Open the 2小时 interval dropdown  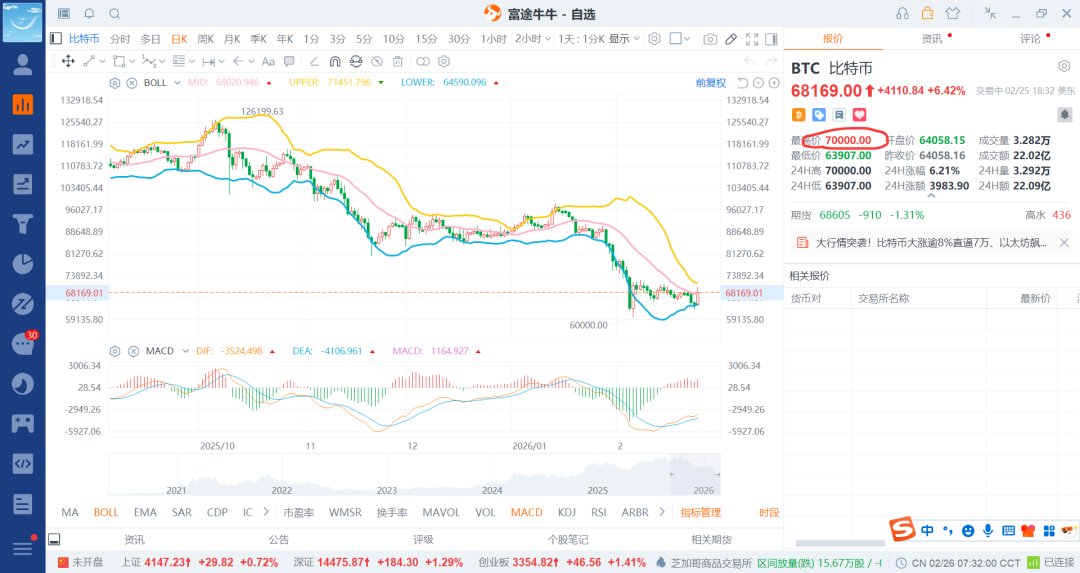(533, 39)
